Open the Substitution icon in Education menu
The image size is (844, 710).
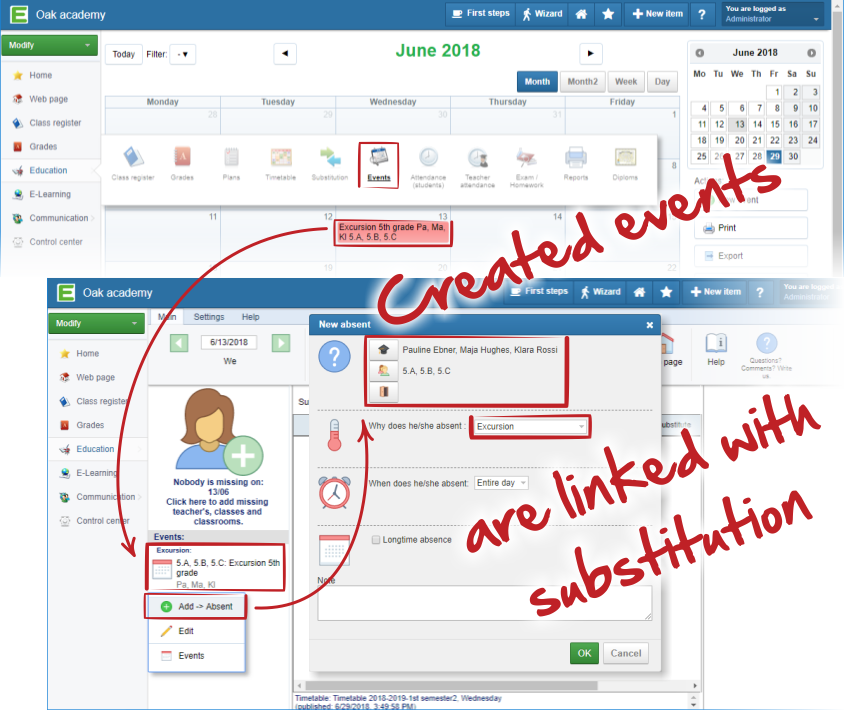coord(330,164)
